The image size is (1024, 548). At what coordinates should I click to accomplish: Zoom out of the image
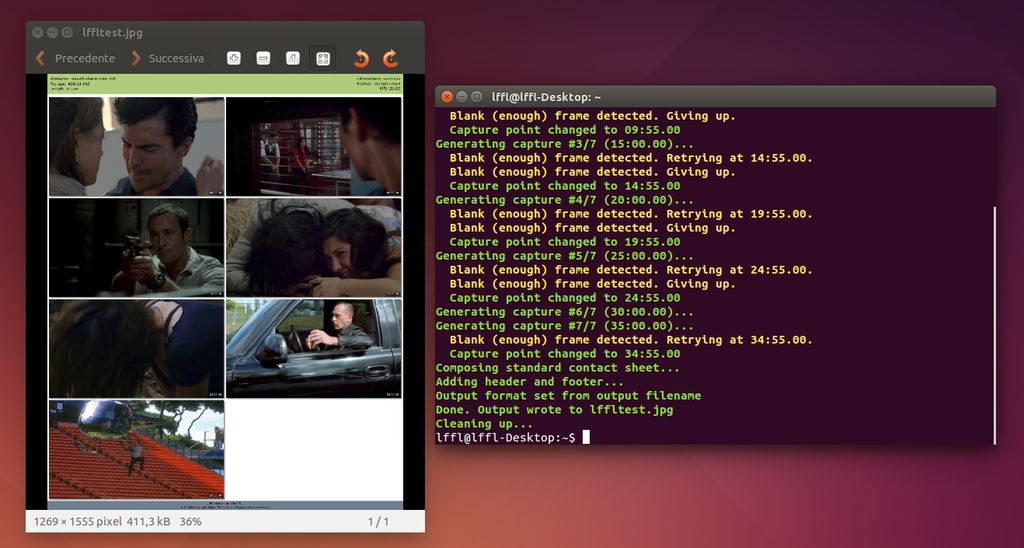click(x=263, y=58)
